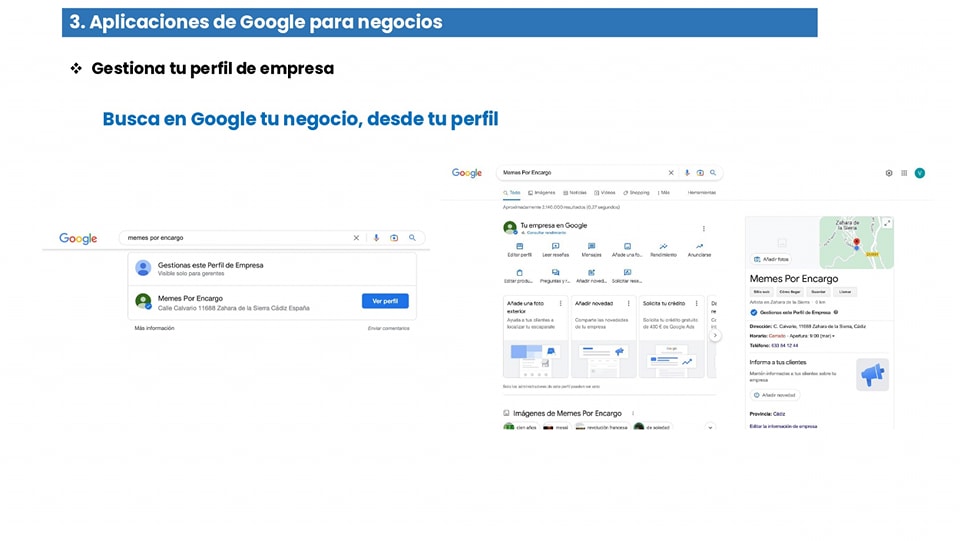Open Google settings gear icon
This screenshot has height=541, width=960.
coord(889,173)
